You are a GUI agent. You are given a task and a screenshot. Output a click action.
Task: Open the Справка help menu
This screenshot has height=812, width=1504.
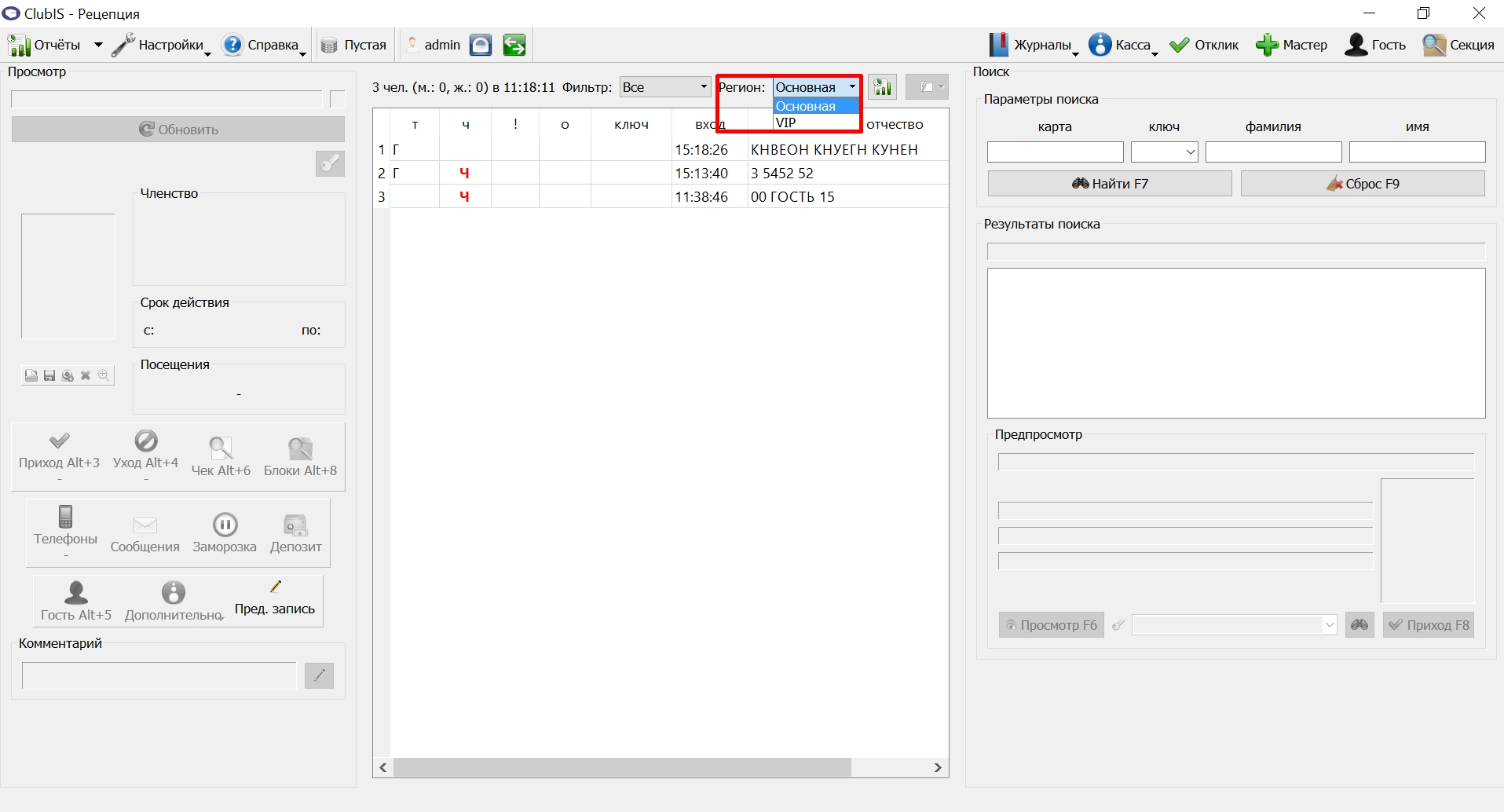tap(264, 45)
